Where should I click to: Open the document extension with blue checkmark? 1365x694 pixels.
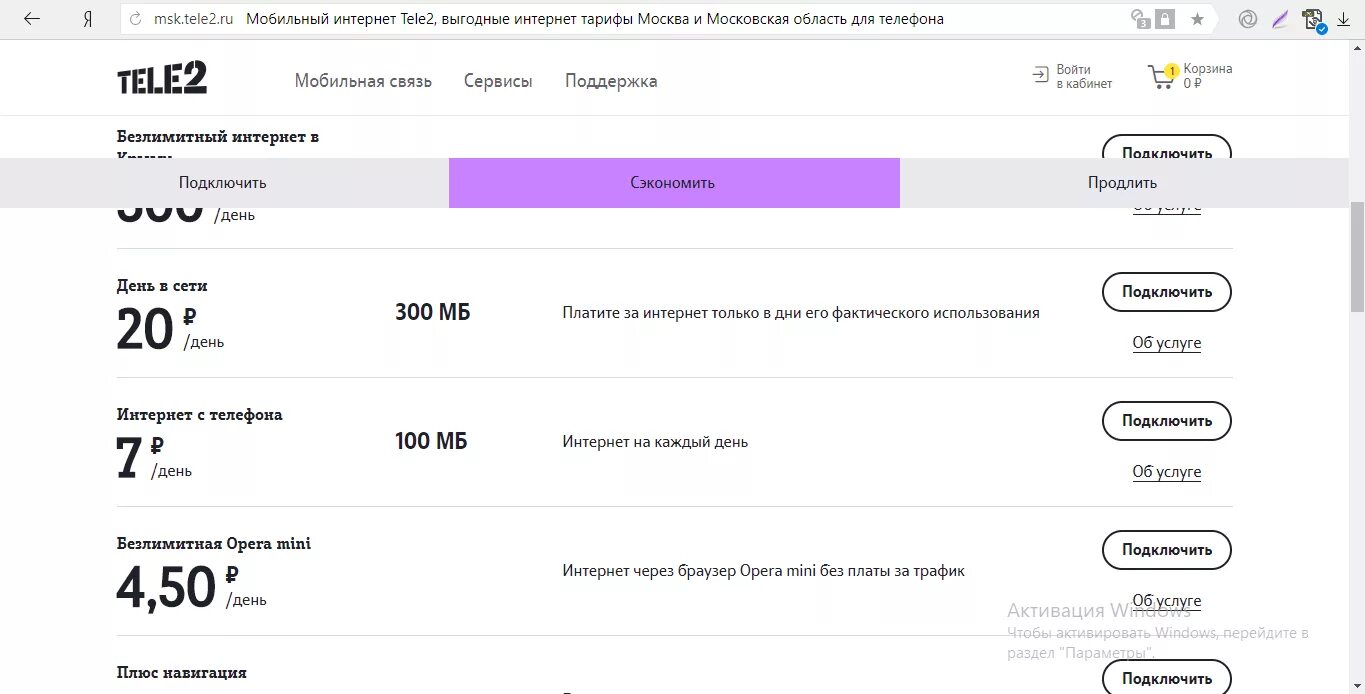pyautogui.click(x=1314, y=20)
